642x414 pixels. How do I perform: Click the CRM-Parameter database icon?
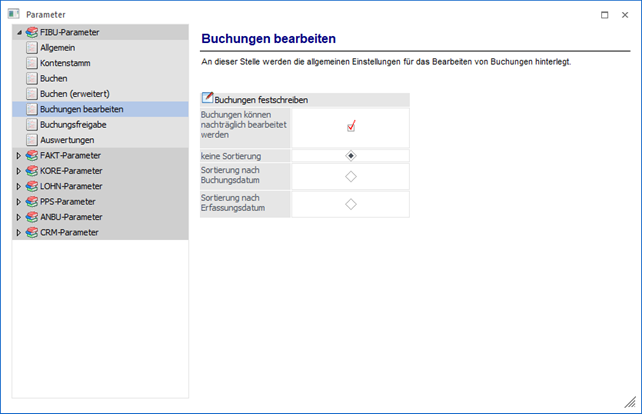[x=32, y=232]
